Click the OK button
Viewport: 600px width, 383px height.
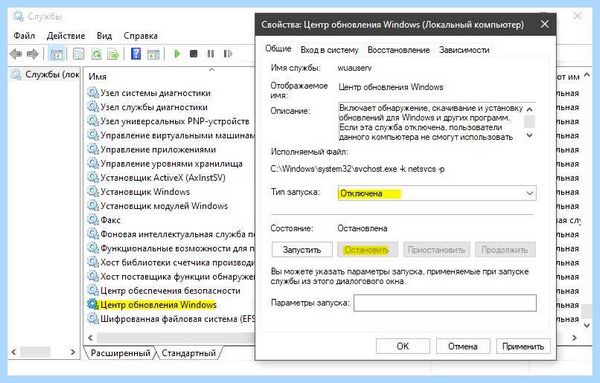(x=403, y=346)
